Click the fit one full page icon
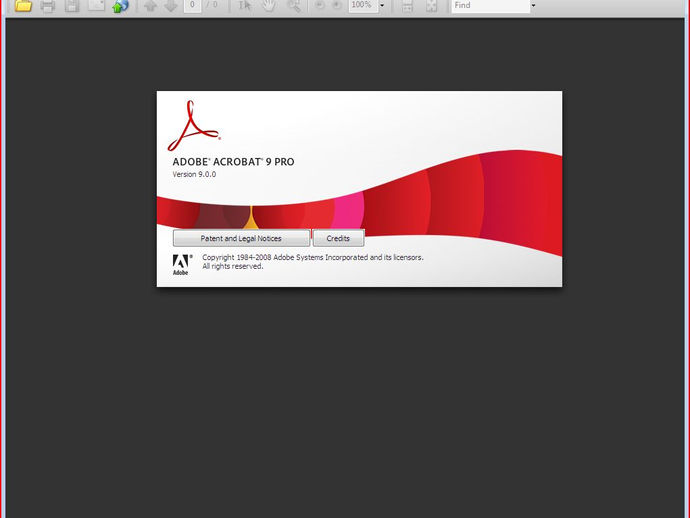 [x=431, y=6]
